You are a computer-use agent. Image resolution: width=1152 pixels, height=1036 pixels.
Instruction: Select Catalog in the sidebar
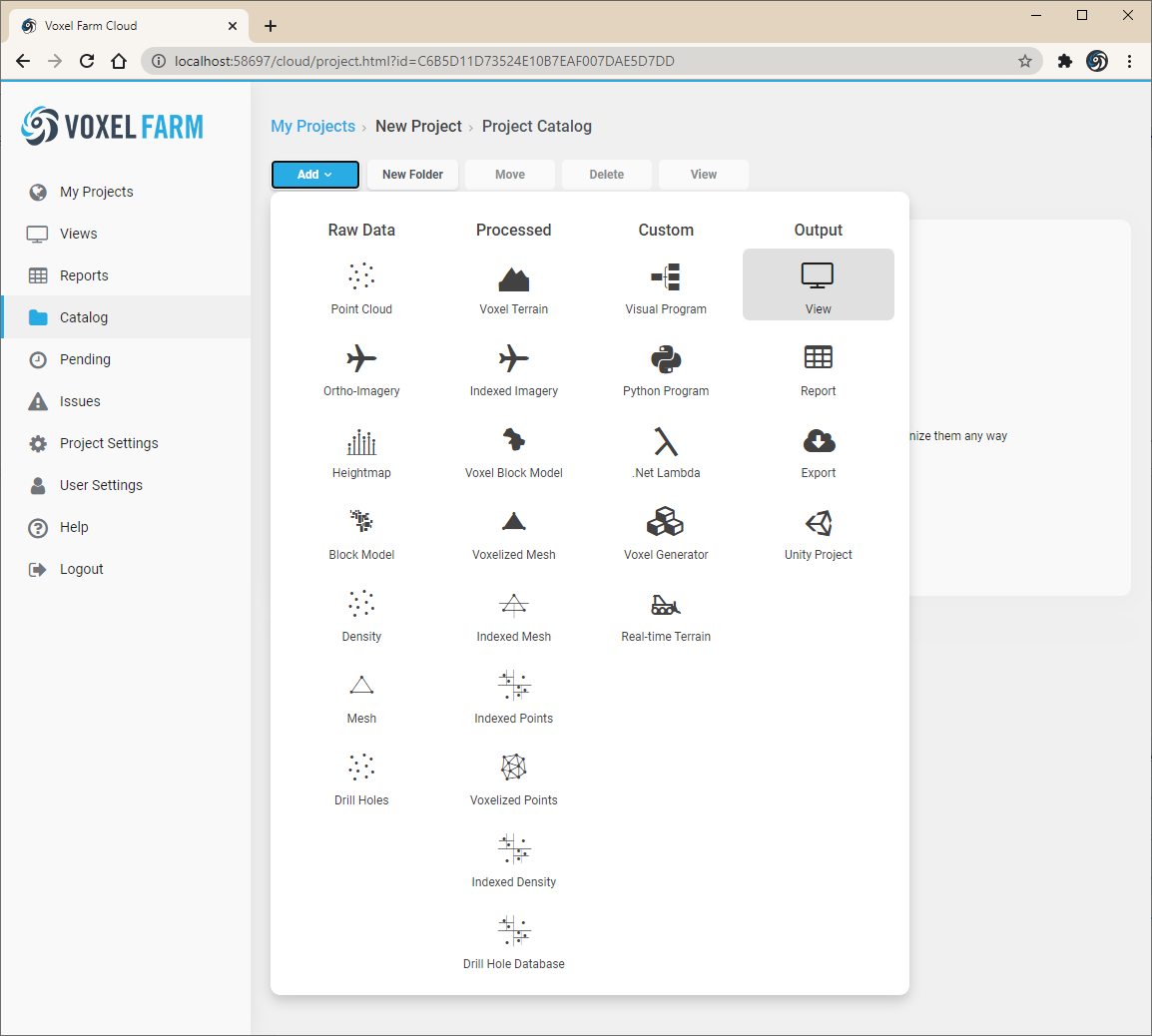coord(126,317)
